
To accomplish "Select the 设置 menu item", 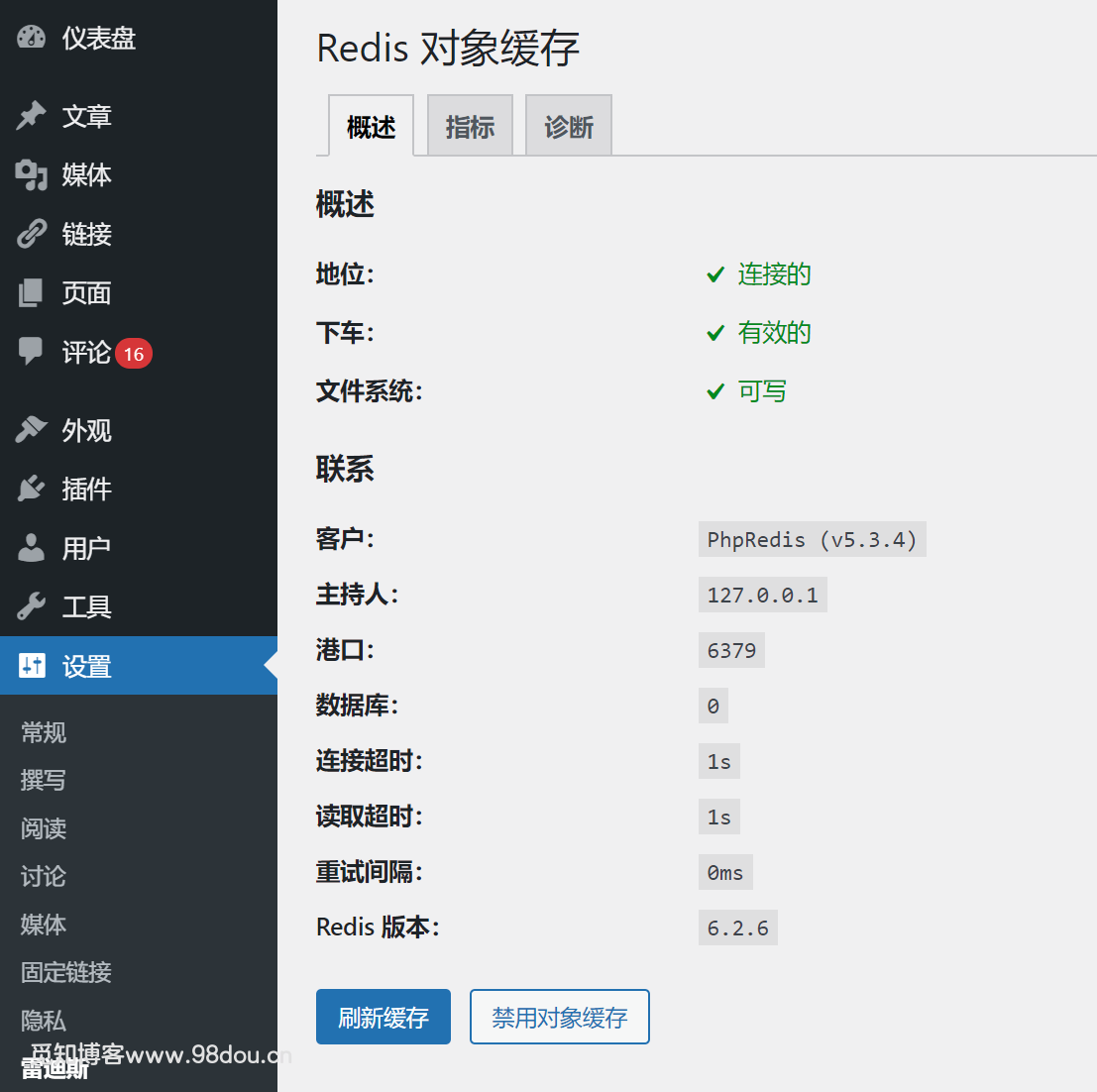I will click(x=139, y=665).
